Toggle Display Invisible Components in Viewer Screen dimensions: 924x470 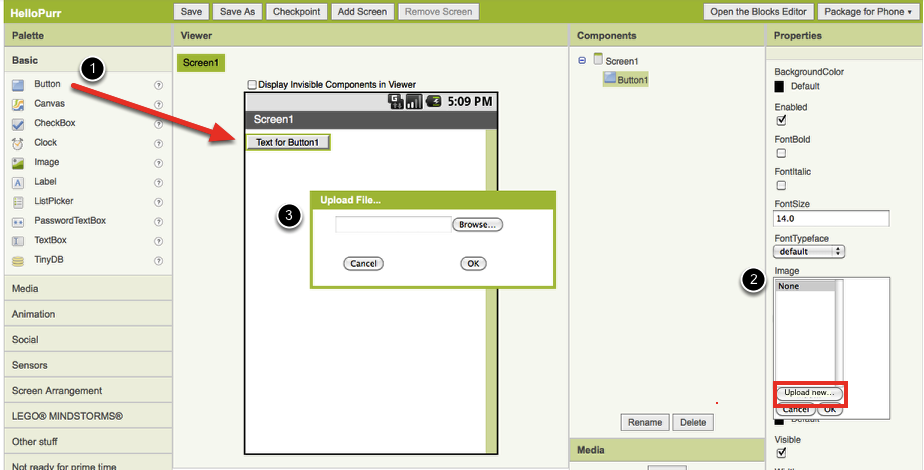(252, 85)
